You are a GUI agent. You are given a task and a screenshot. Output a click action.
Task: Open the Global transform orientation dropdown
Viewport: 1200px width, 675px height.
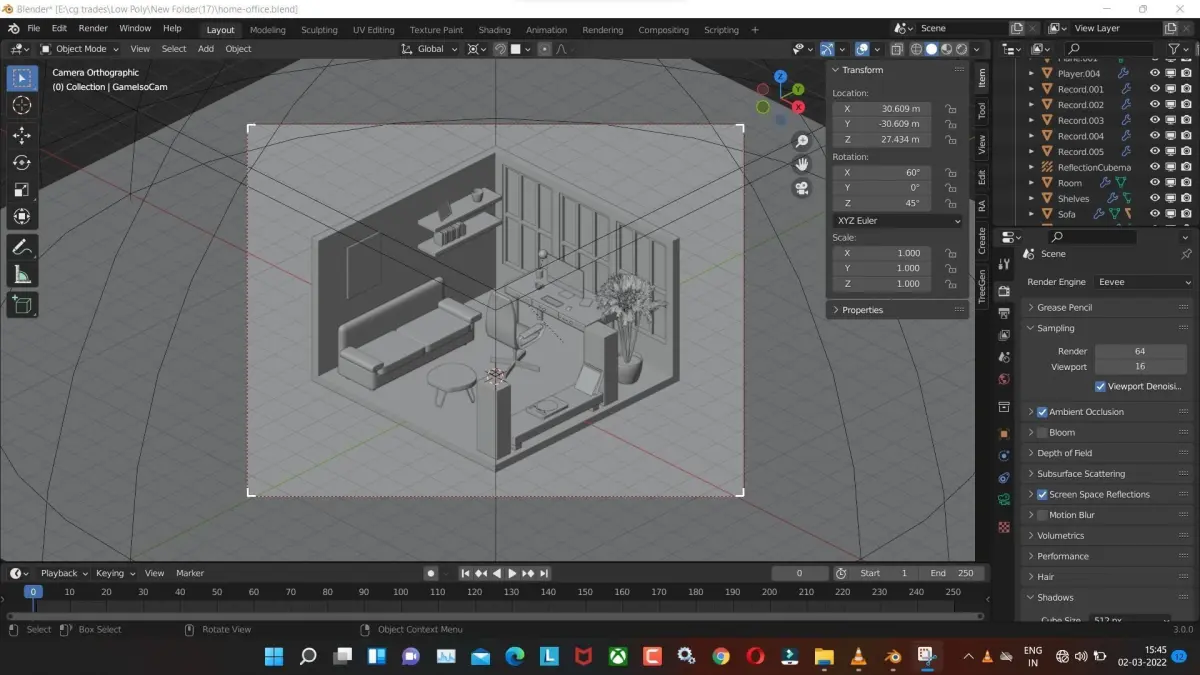click(430, 49)
